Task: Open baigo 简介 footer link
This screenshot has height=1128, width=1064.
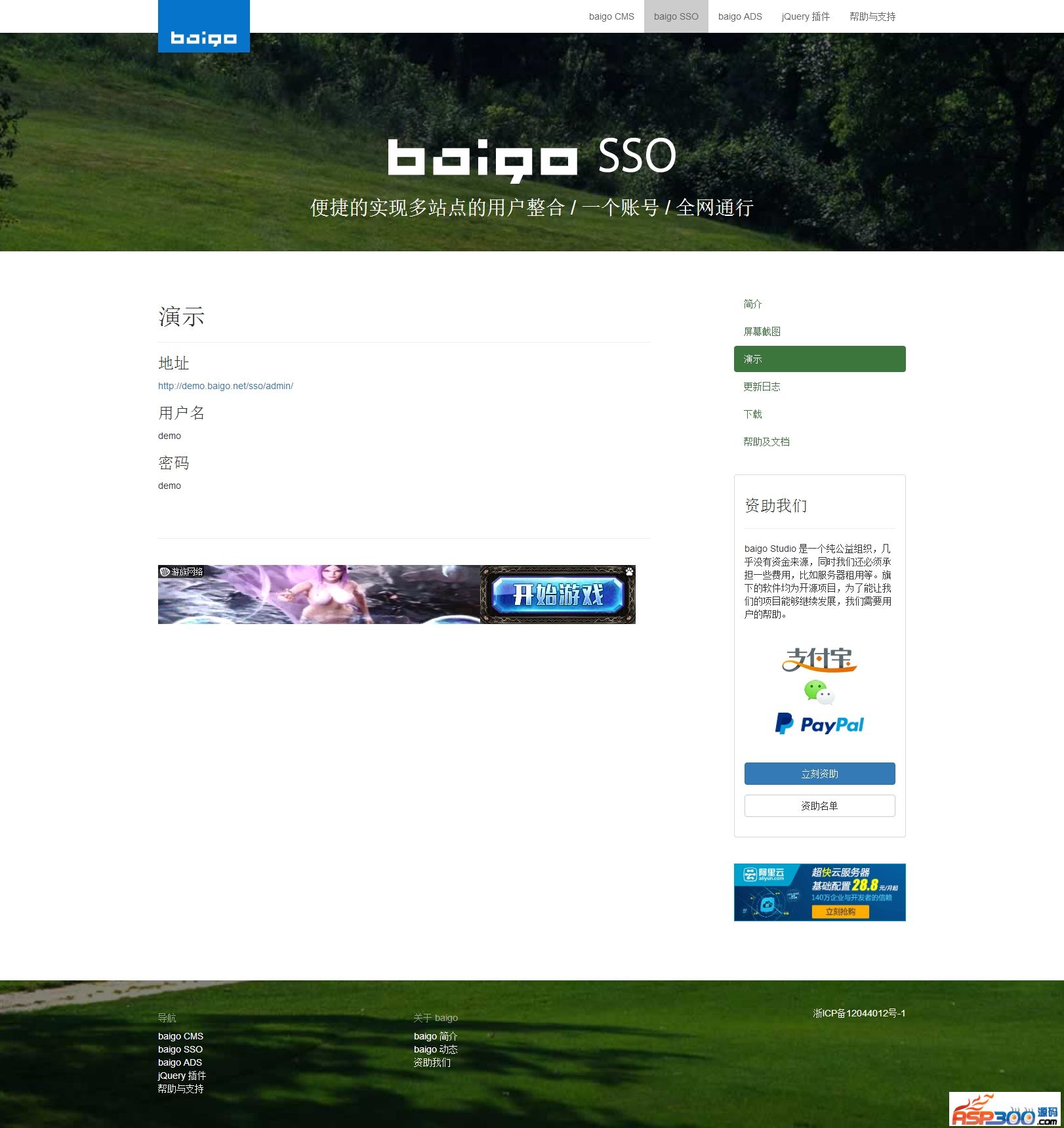Action: click(436, 1036)
